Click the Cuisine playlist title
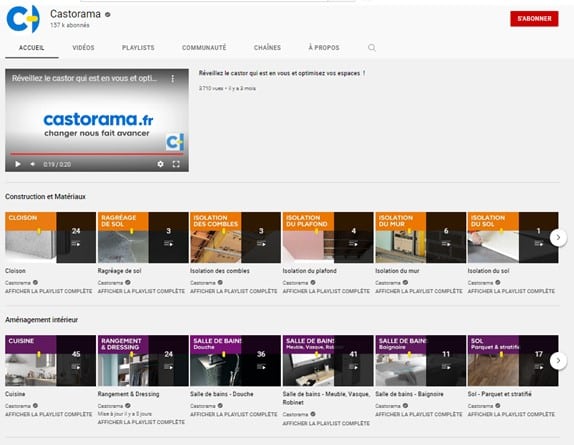574x445 pixels. (15, 394)
